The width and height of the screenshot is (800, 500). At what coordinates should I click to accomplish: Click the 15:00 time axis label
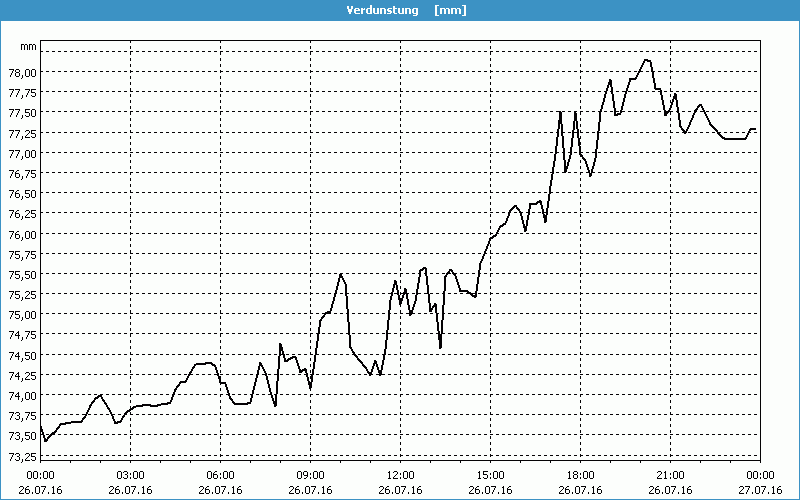pyautogui.click(x=490, y=476)
